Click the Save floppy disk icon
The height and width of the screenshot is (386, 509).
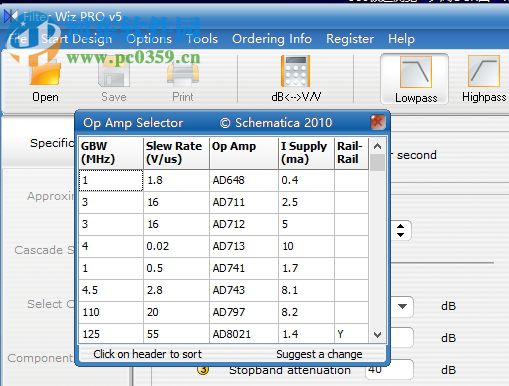pyautogui.click(x=113, y=79)
